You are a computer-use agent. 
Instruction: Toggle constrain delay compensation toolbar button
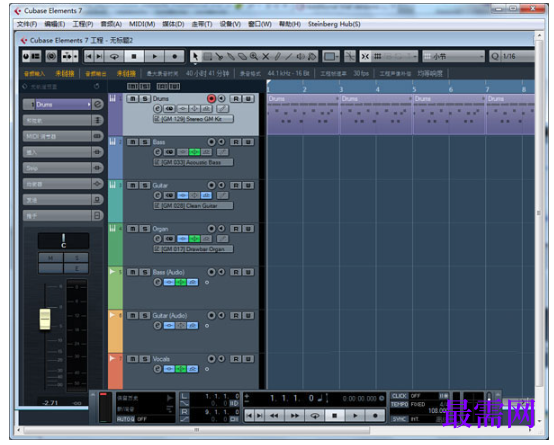pyautogui.click(x=52, y=57)
